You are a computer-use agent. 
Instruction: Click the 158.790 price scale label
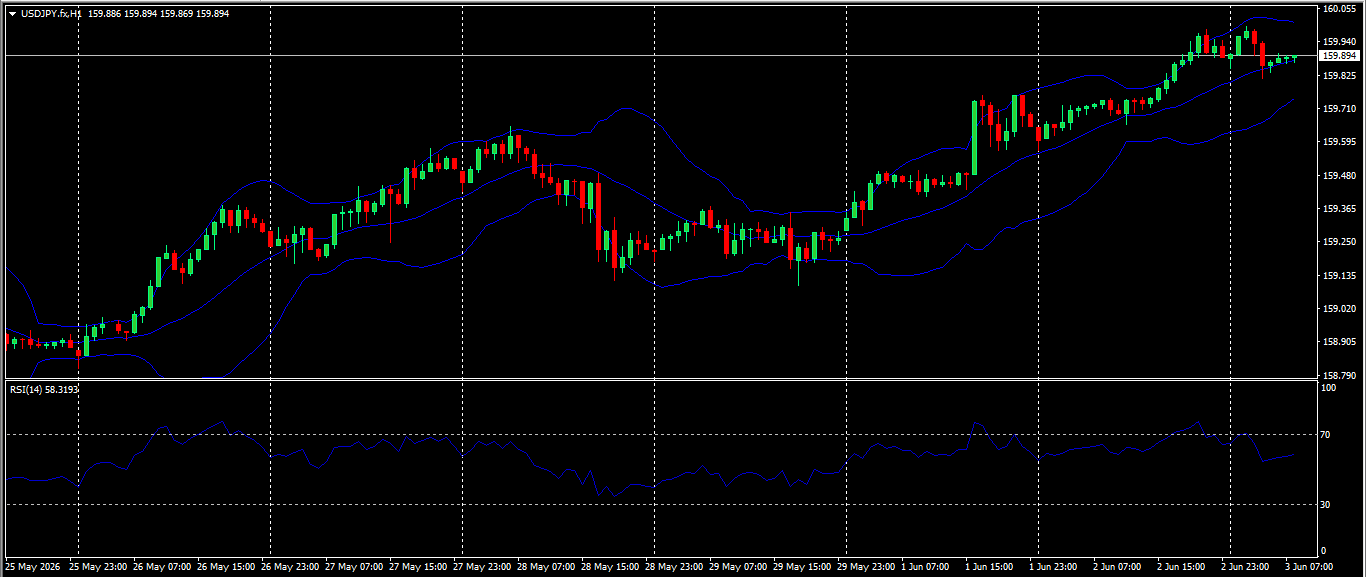[x=1338, y=375]
